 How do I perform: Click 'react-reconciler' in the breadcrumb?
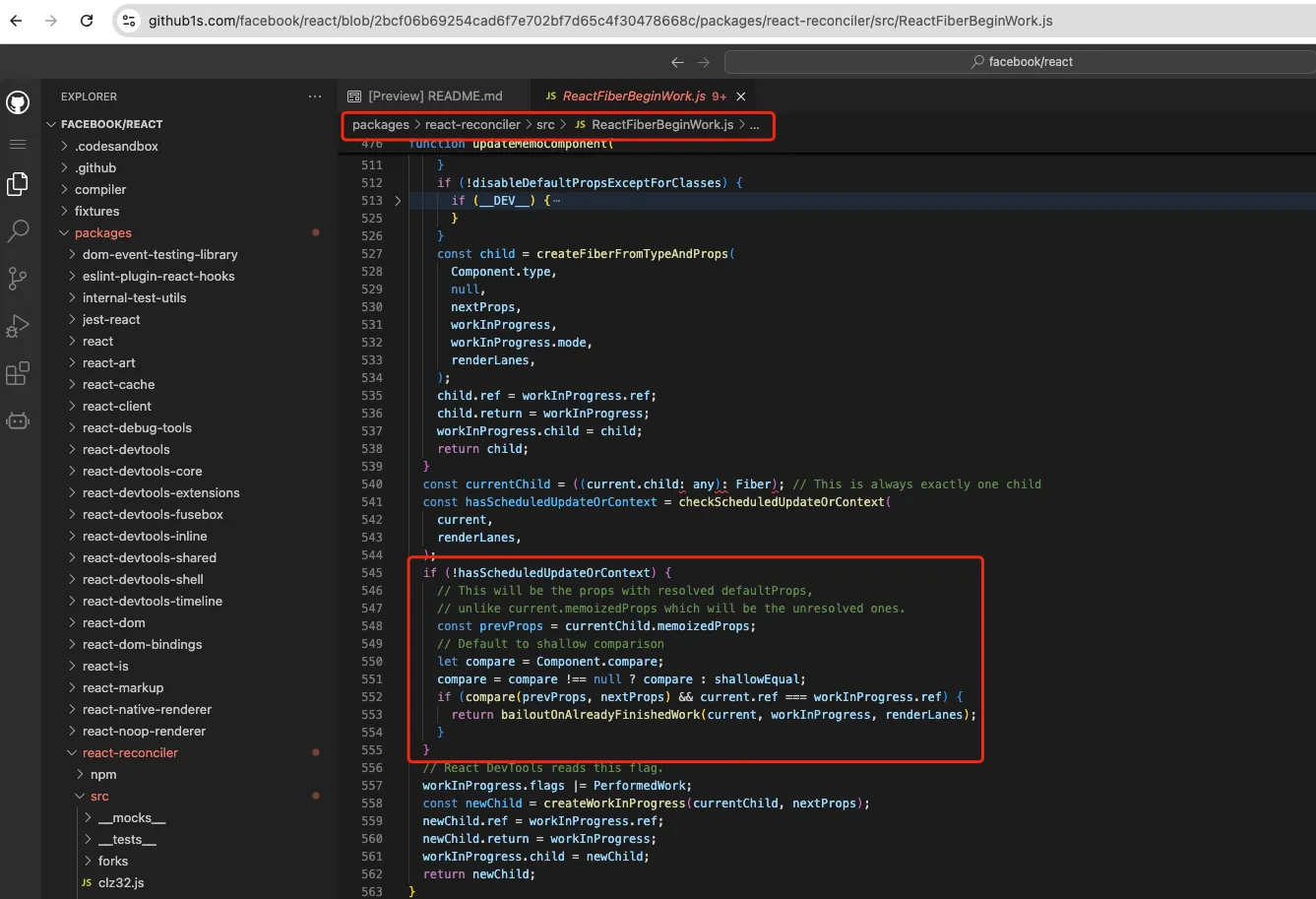point(472,125)
